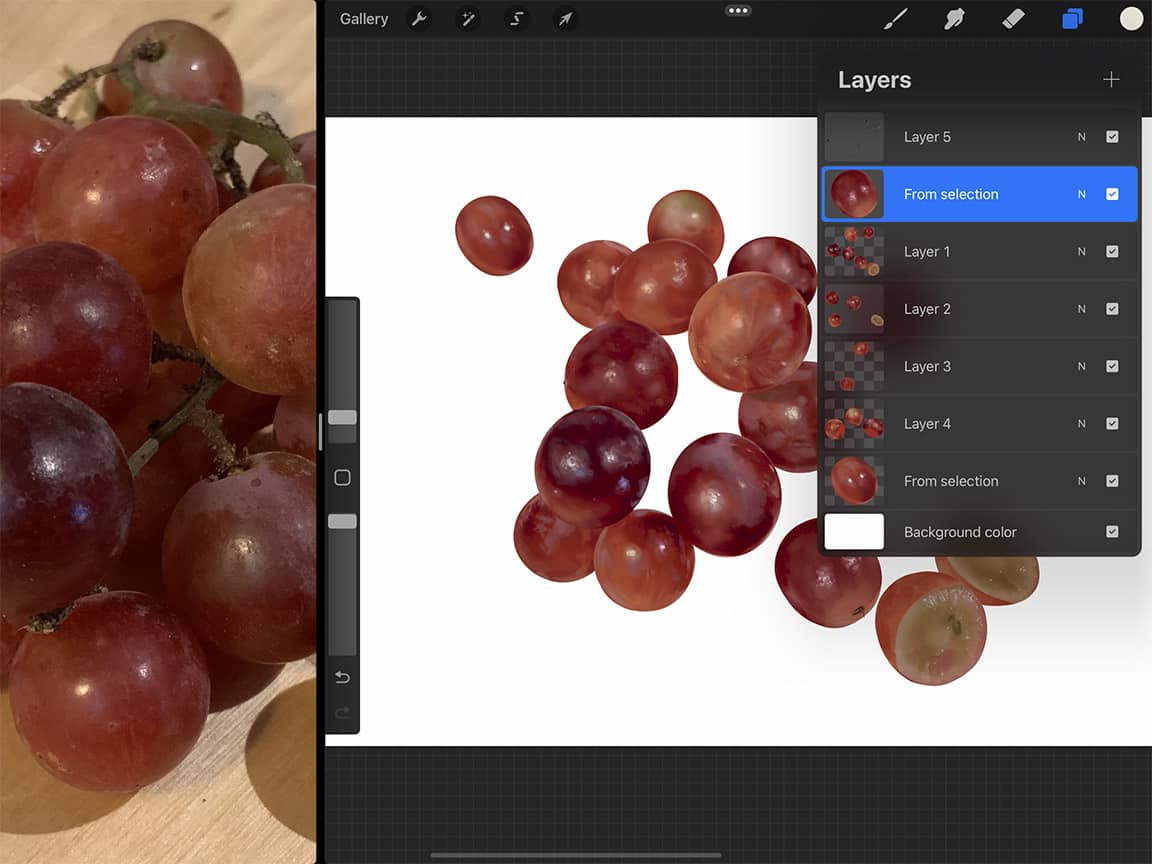Image resolution: width=1152 pixels, height=864 pixels.
Task: Pick the Smudge tool
Action: pyautogui.click(x=954, y=18)
